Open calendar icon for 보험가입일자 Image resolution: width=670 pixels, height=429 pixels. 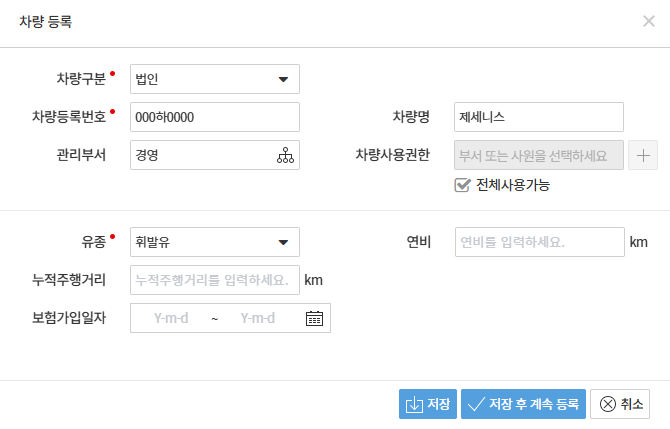314,318
